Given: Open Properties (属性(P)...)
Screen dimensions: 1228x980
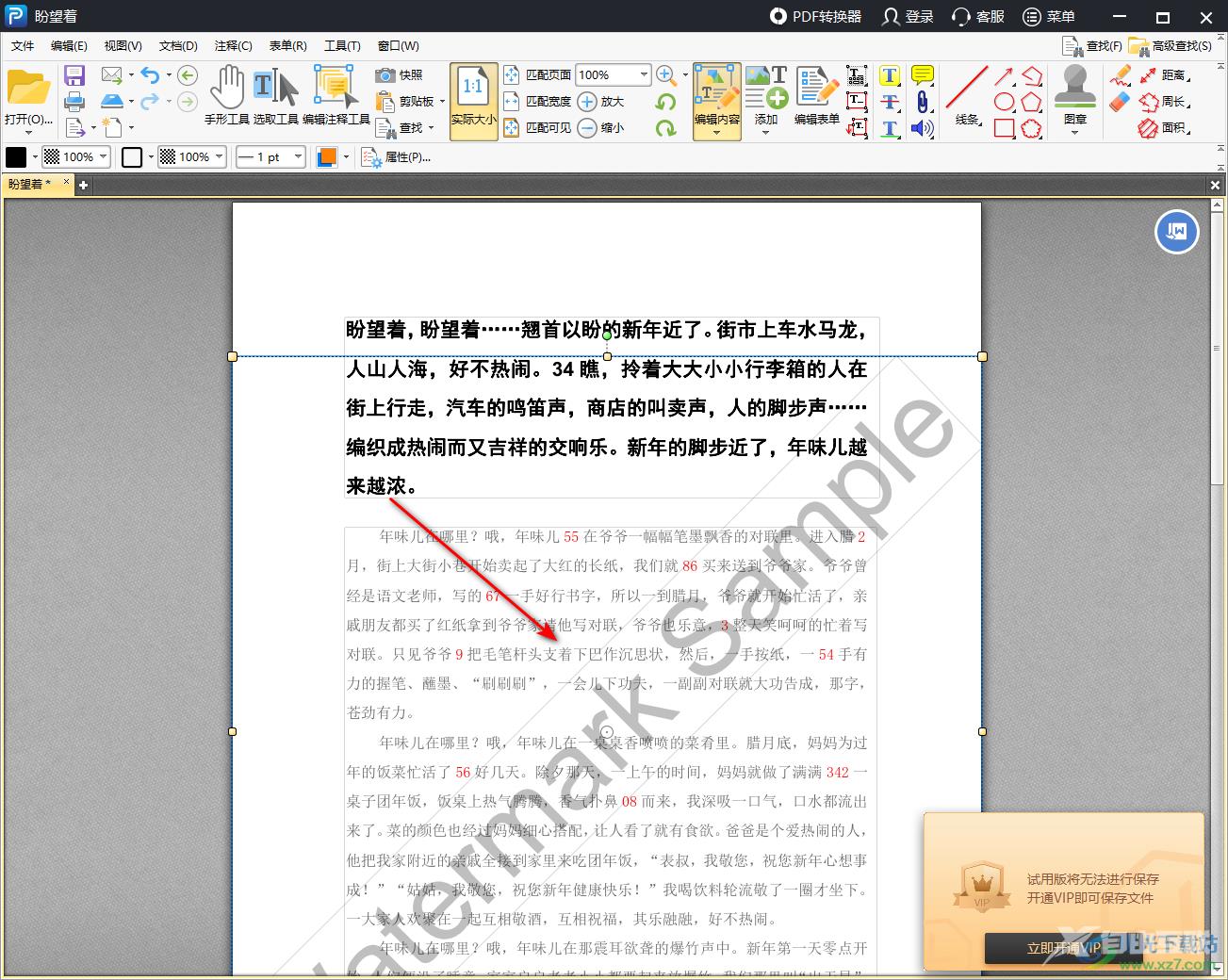Looking at the screenshot, I should point(397,157).
